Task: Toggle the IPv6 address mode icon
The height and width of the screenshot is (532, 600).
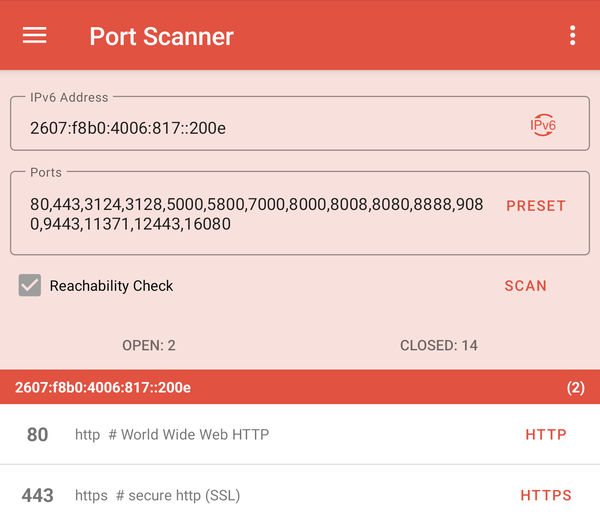Action: (542, 126)
